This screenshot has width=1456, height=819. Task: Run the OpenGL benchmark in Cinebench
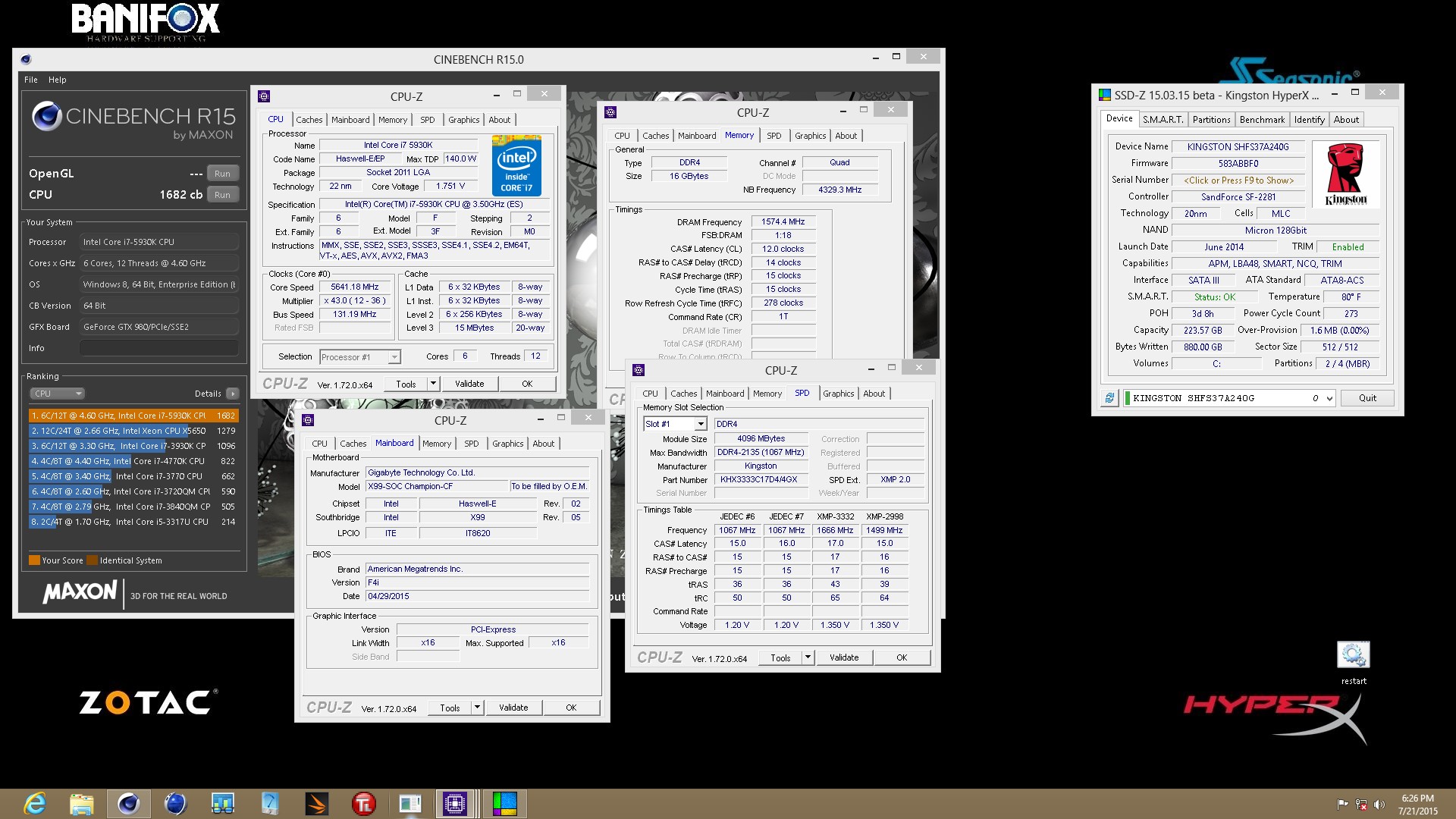click(x=222, y=174)
